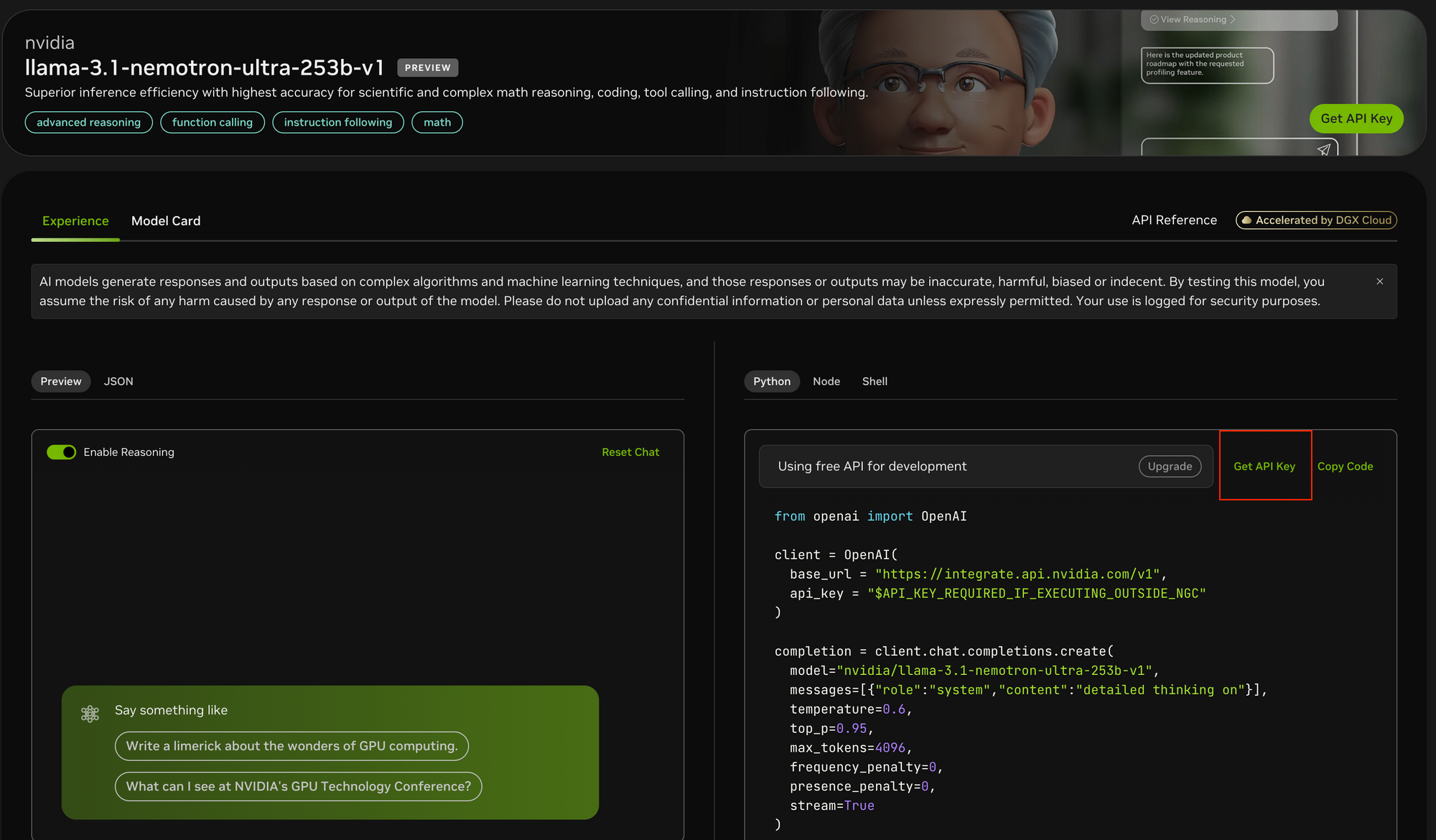1436x840 pixels.
Task: Choose the GPU Technology Conference prompt
Action: (299, 786)
